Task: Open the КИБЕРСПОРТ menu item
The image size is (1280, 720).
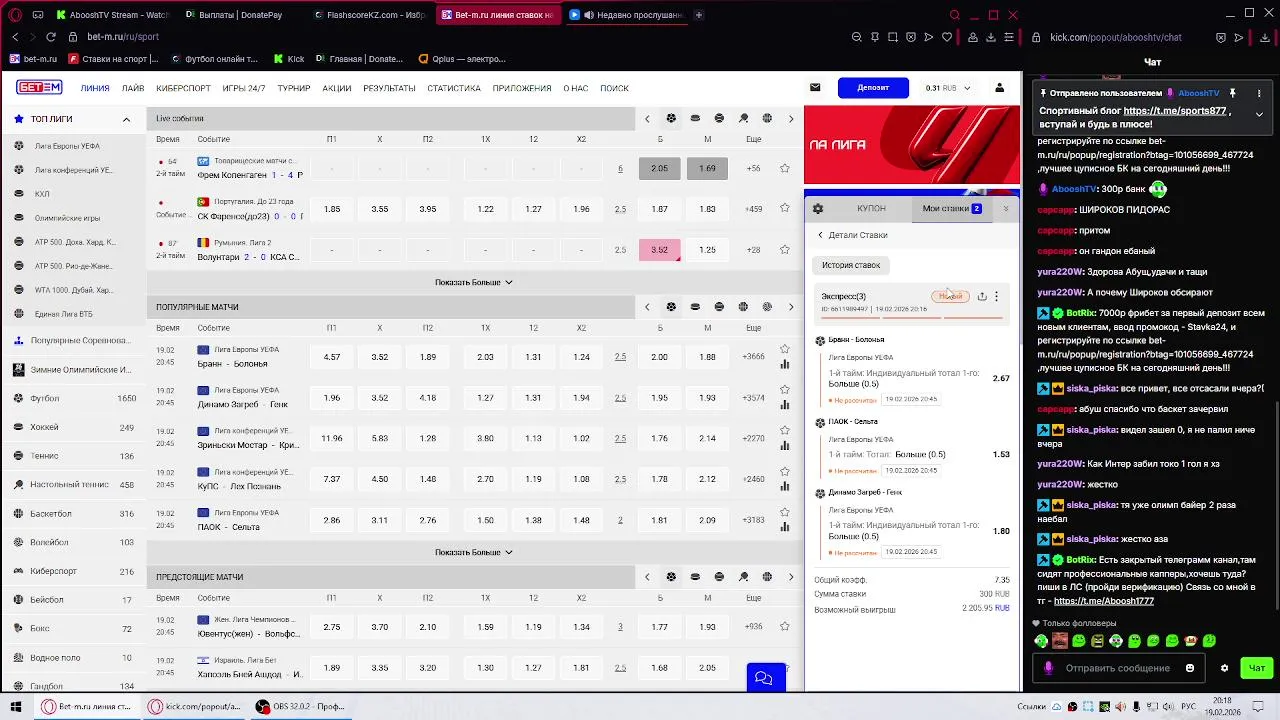Action: pyautogui.click(x=184, y=88)
